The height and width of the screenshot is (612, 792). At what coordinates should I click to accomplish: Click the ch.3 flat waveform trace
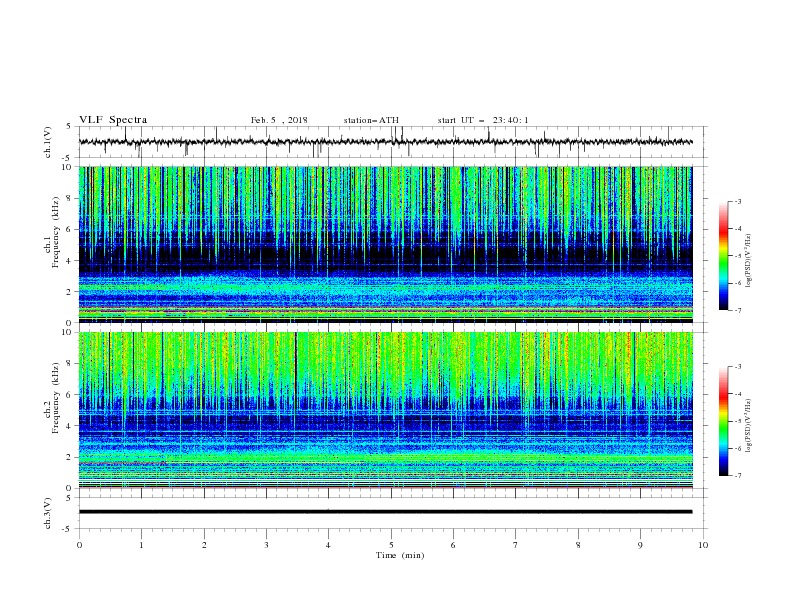[385, 512]
